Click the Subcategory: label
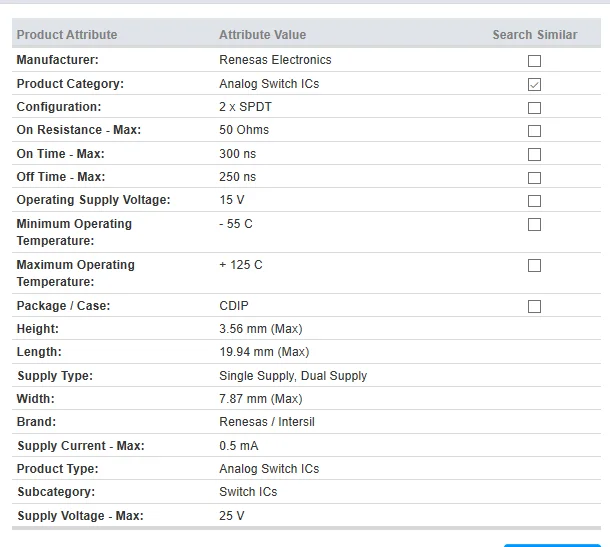610x547 pixels. (56, 492)
